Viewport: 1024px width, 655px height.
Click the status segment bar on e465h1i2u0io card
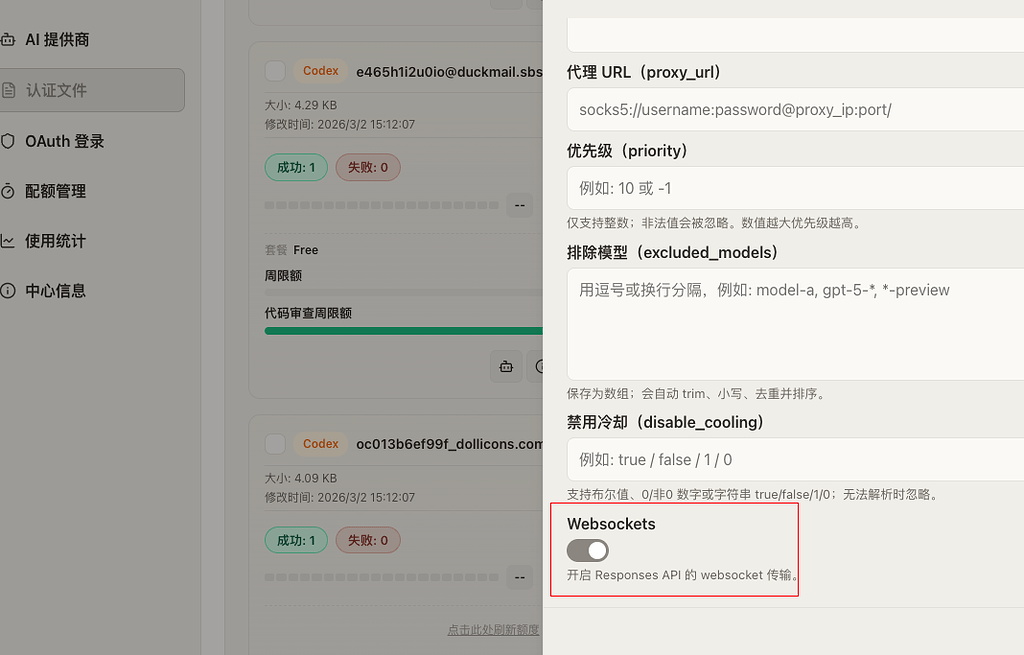[381, 205]
